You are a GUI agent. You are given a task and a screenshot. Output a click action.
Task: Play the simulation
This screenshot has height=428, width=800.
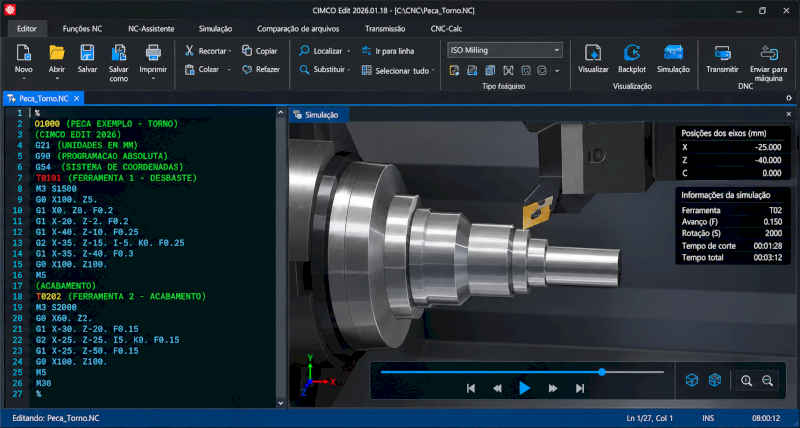pos(524,388)
